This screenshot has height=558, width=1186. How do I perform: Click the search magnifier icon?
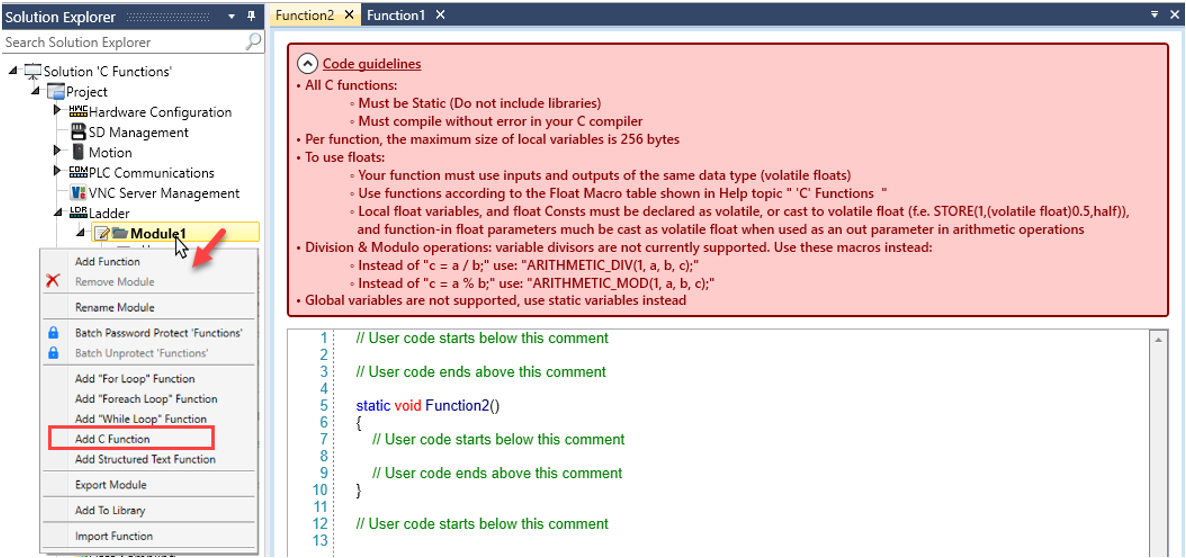[254, 42]
